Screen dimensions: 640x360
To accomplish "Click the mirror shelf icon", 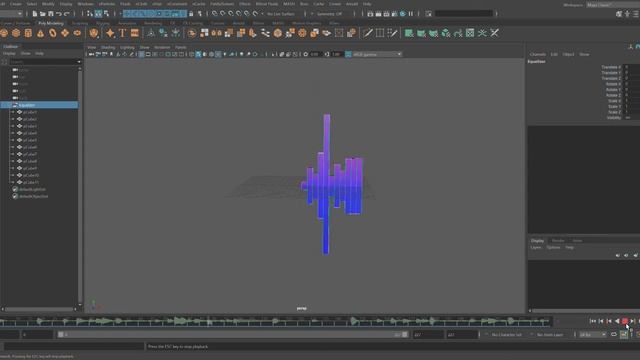I will pos(216,33).
